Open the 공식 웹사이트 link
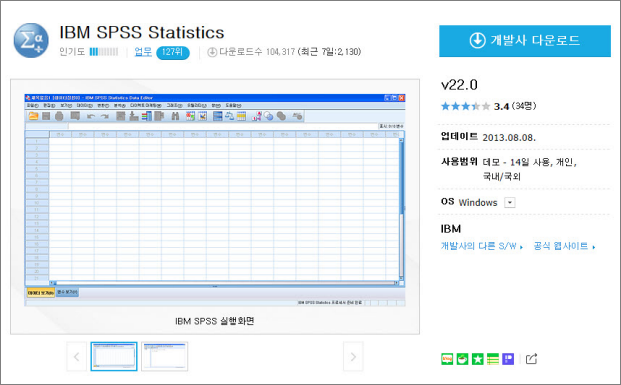The width and height of the screenshot is (621, 385). (564, 246)
